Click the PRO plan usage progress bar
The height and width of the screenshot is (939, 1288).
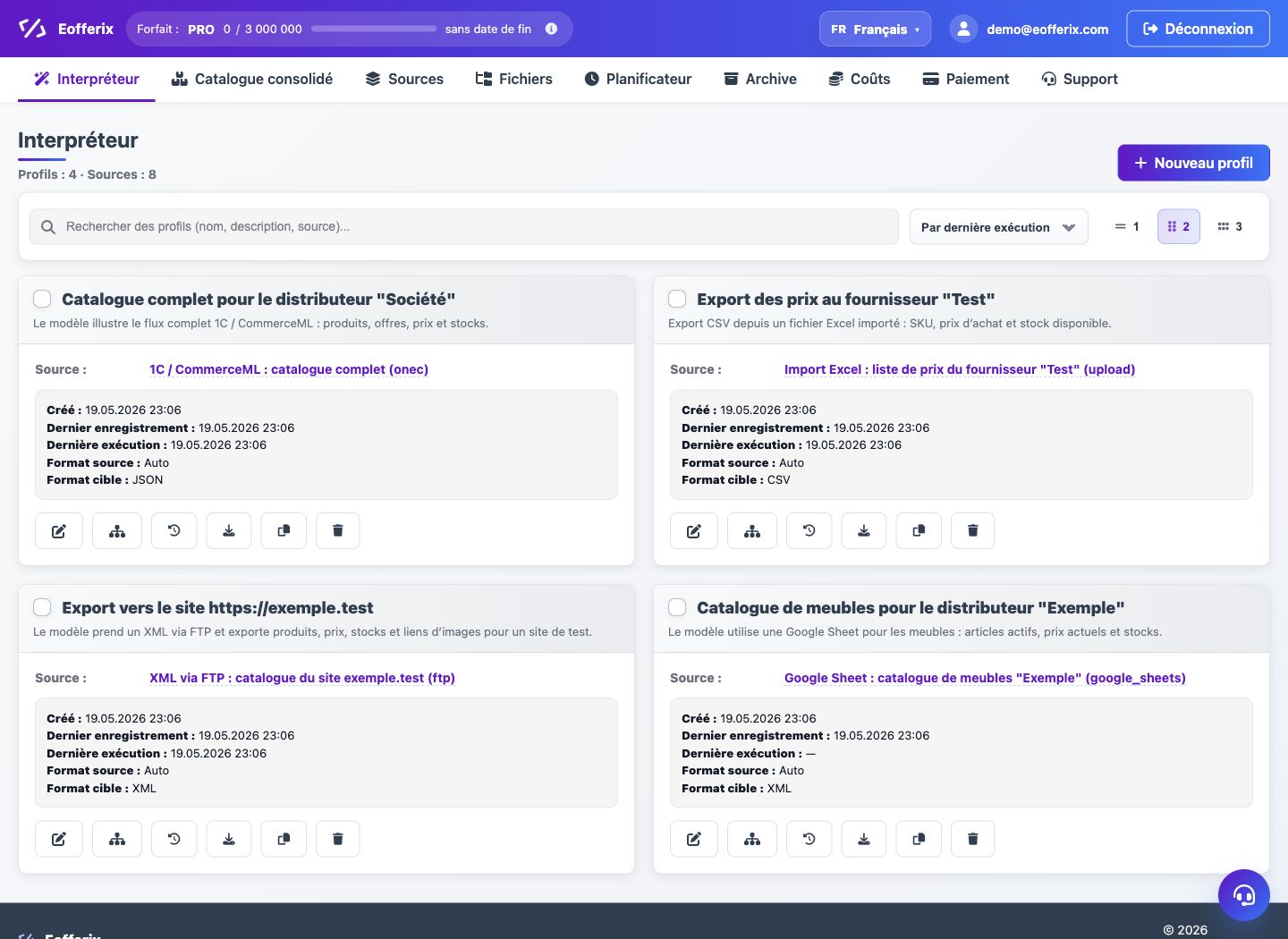(x=374, y=29)
